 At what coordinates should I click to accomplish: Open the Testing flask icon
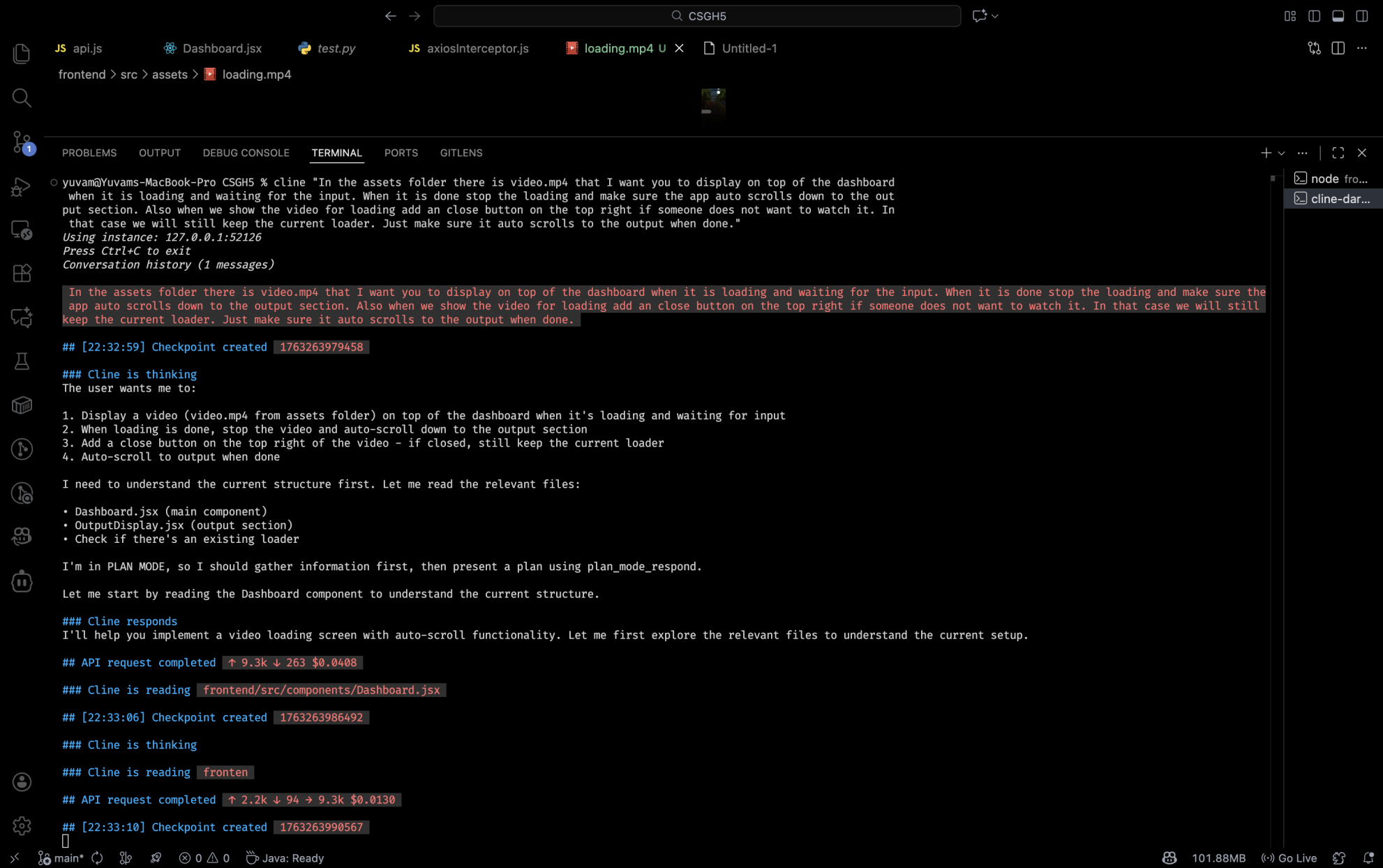22,361
